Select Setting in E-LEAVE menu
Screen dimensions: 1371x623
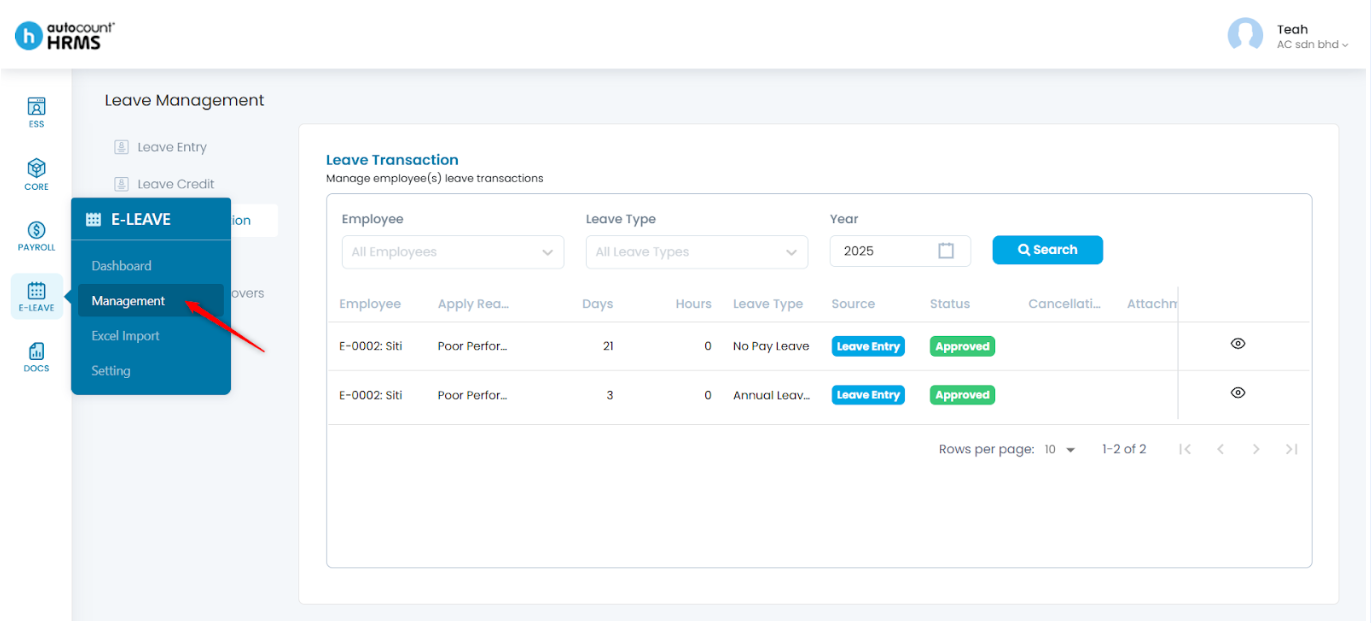click(x=111, y=371)
